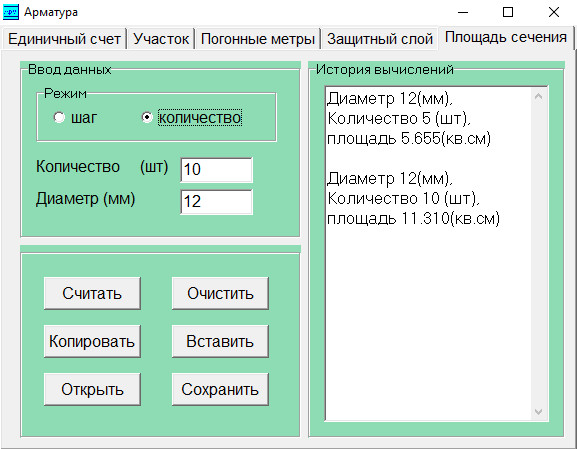Open the Погонные метры tab
The width and height of the screenshot is (577, 449).
click(x=258, y=39)
